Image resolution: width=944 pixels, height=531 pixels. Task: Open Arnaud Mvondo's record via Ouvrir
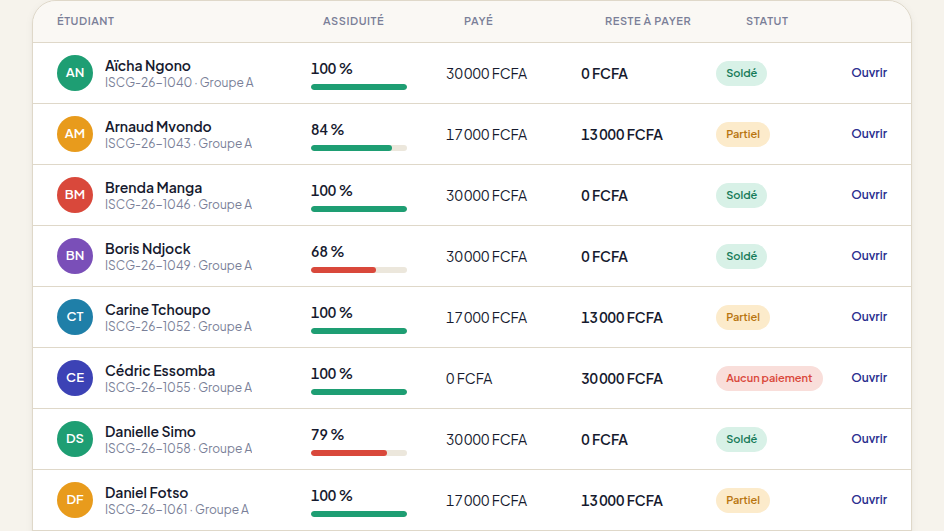[869, 134]
